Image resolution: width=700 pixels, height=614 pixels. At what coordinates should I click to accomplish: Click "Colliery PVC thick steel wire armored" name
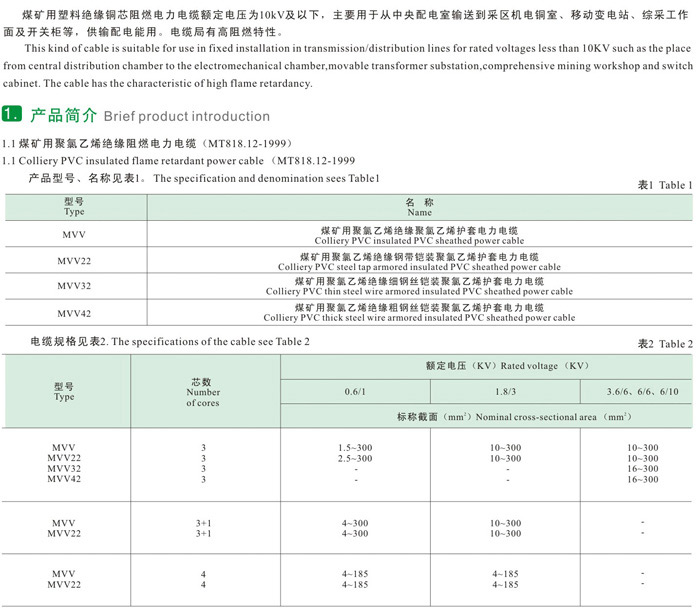419,318
